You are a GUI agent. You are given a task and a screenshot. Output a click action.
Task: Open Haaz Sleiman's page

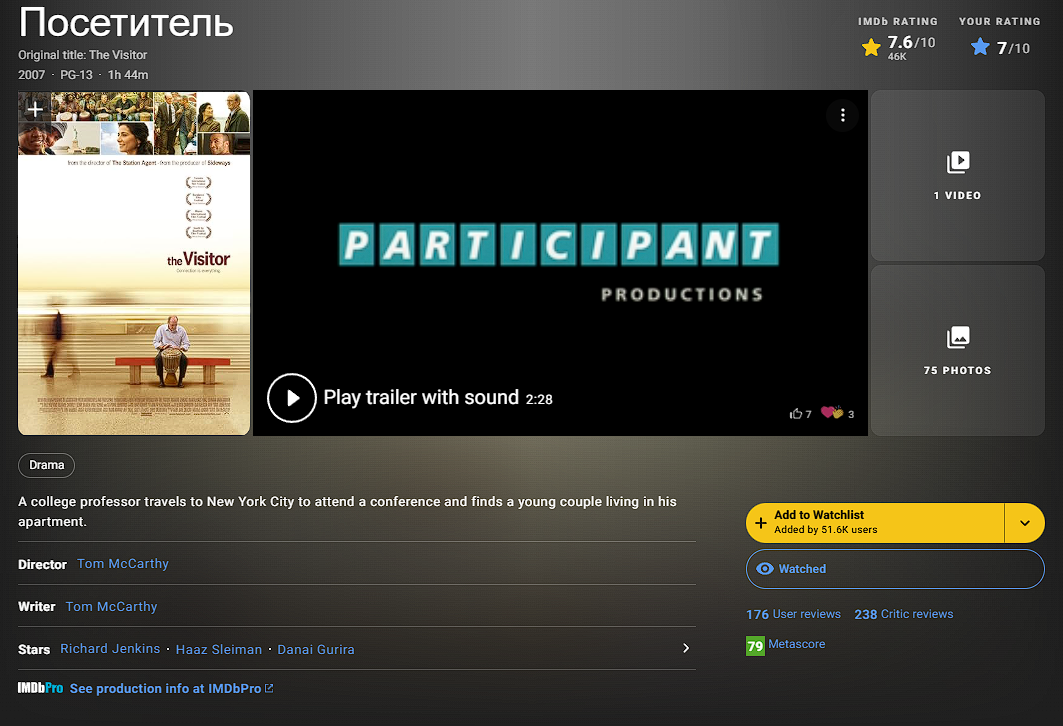(218, 649)
